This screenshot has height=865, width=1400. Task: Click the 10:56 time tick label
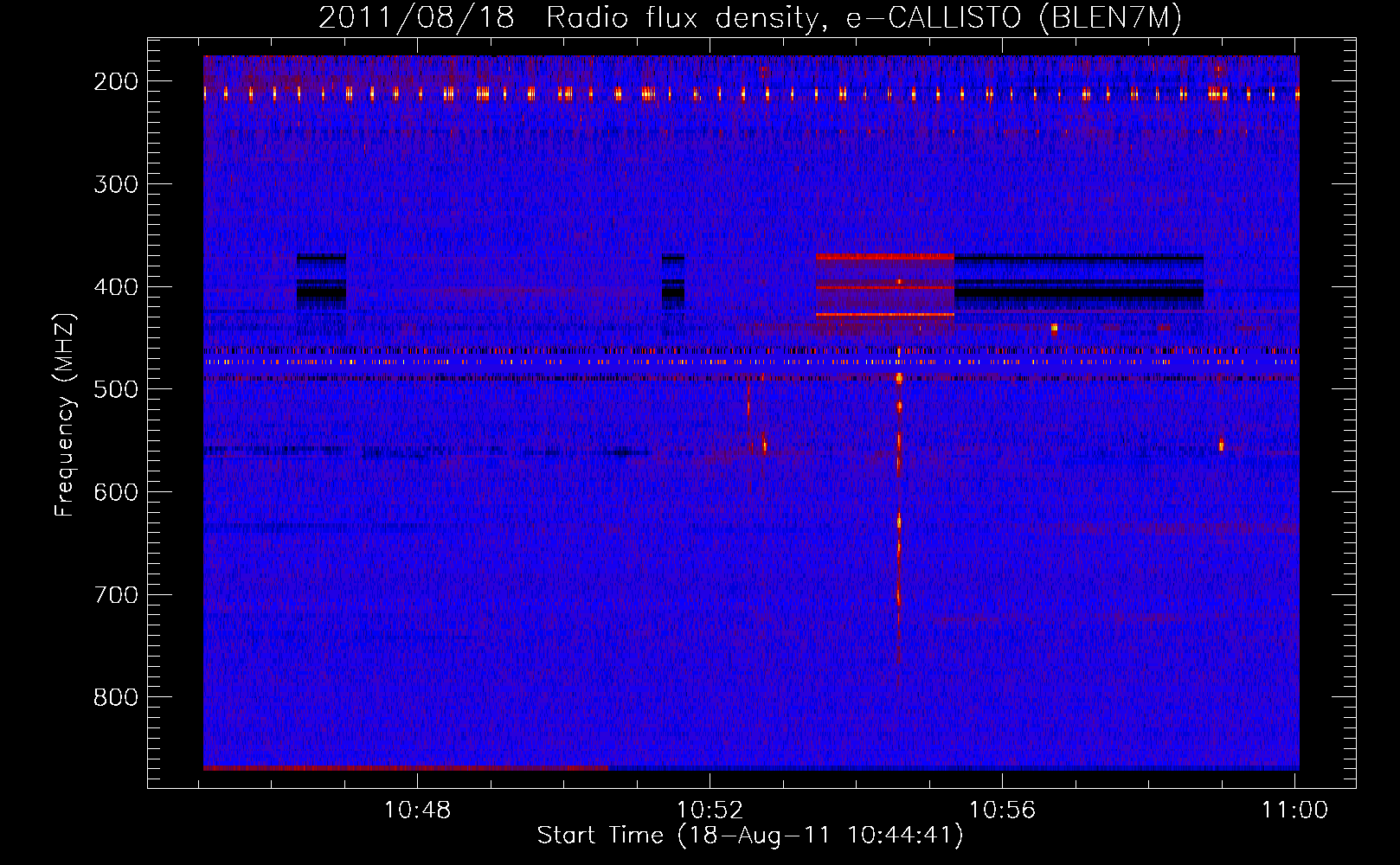coord(1002,811)
